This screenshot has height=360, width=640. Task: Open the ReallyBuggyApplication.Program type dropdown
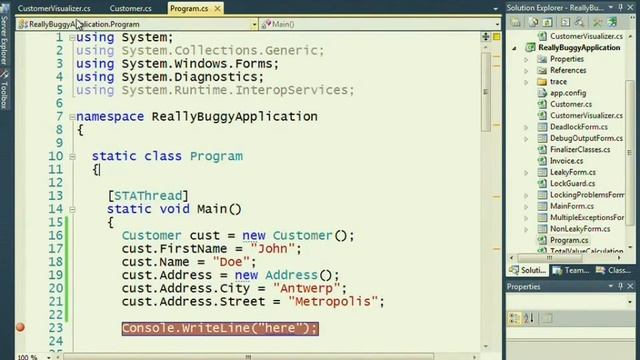(x=254, y=24)
